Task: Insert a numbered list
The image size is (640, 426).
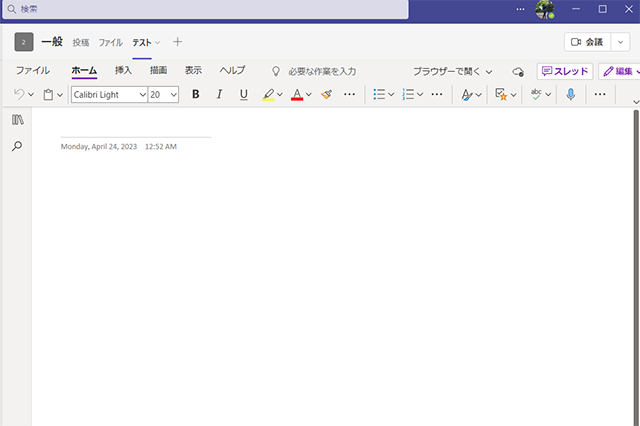Action: point(408,95)
